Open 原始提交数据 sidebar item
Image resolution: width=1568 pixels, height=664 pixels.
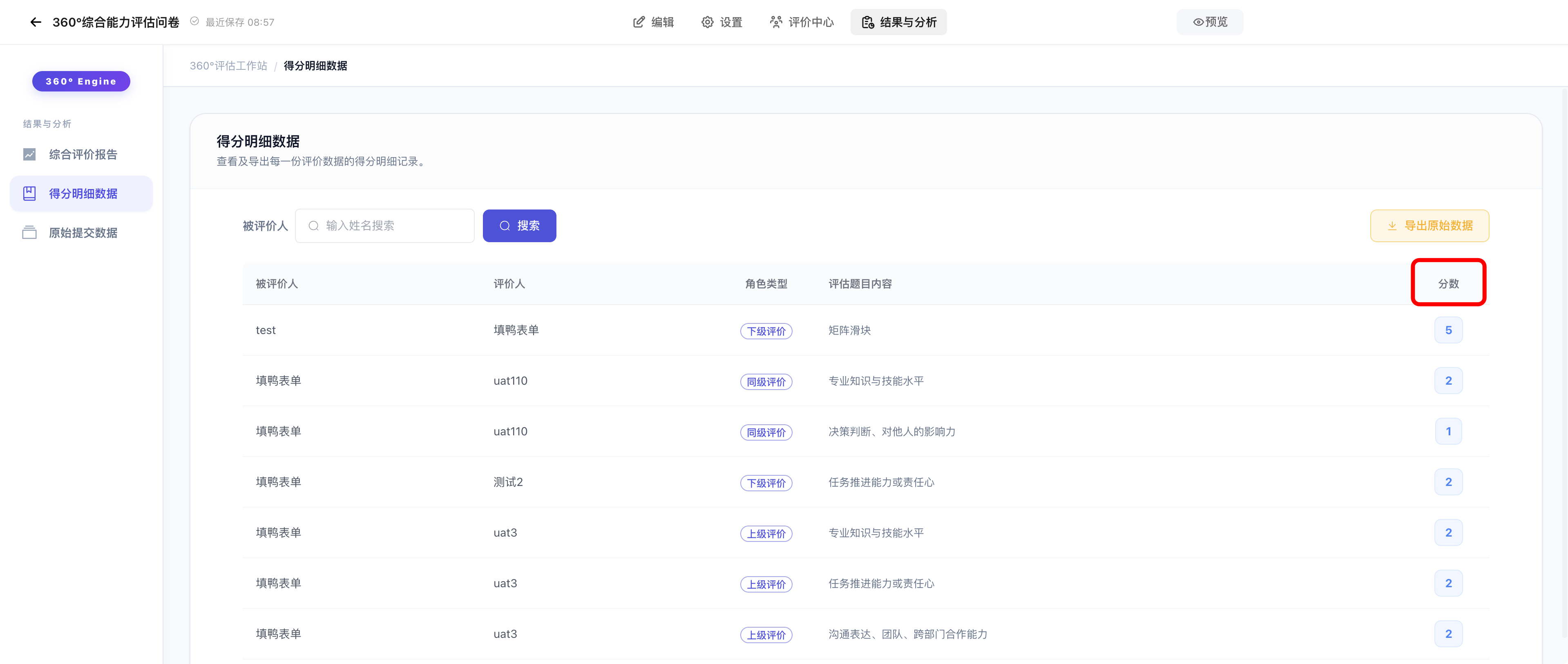[82, 233]
